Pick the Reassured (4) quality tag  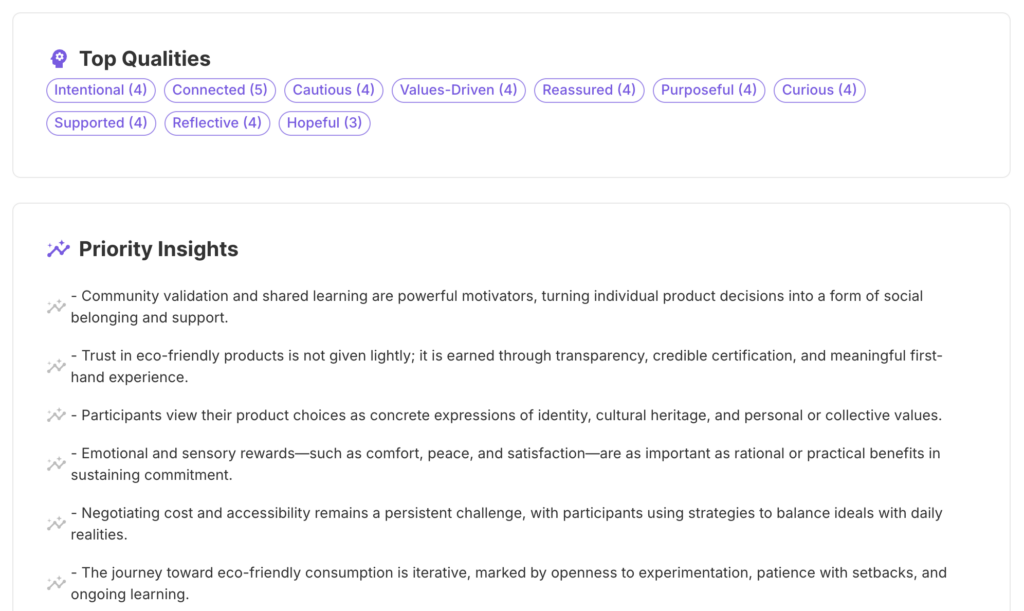point(589,90)
